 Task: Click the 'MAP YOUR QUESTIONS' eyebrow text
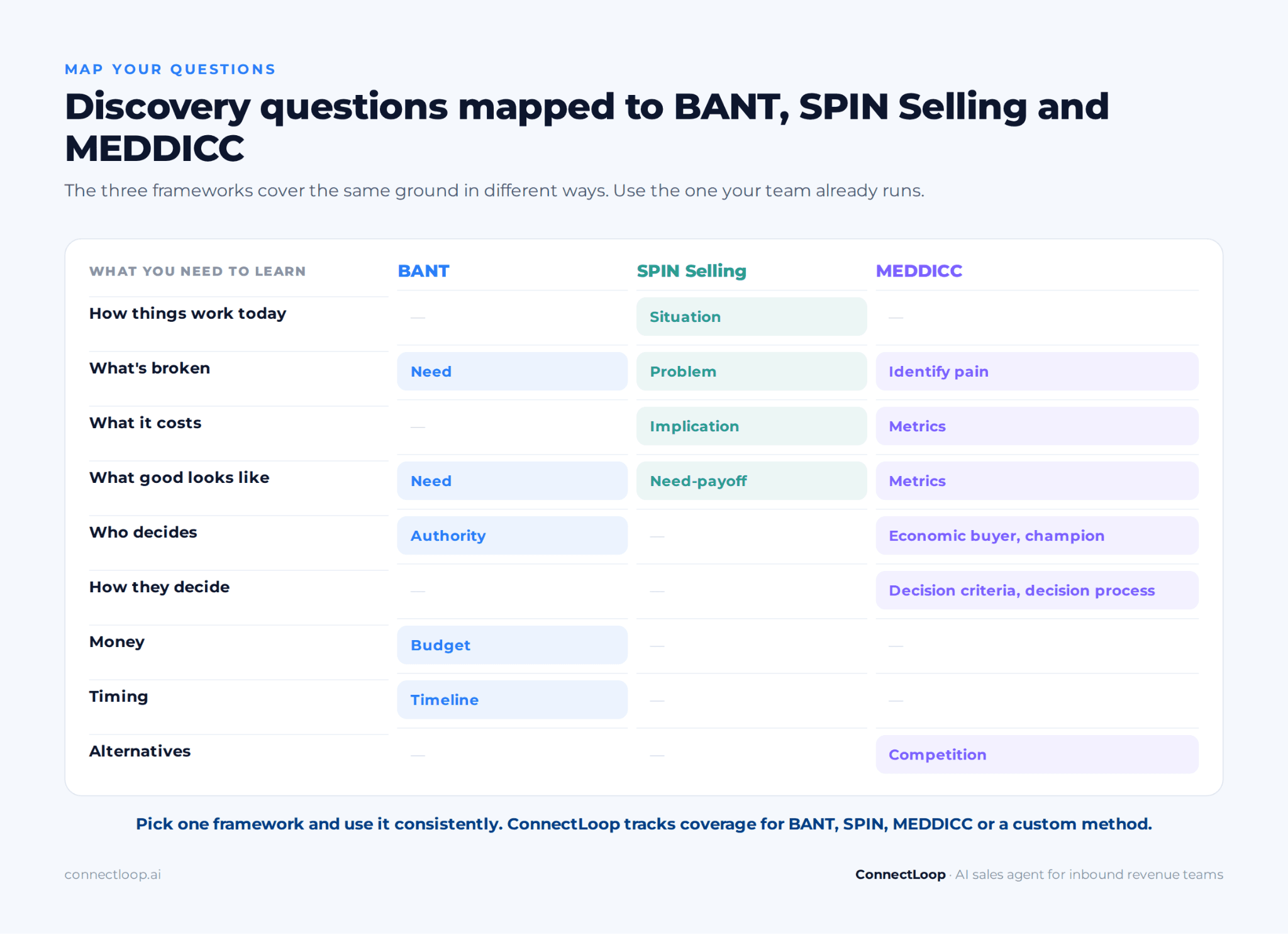(170, 69)
